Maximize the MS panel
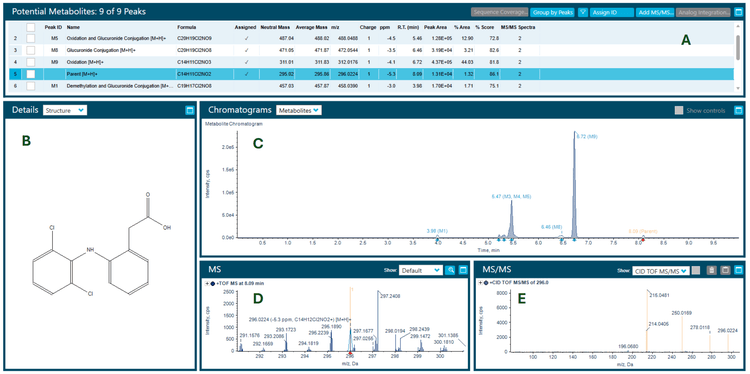 463,270
